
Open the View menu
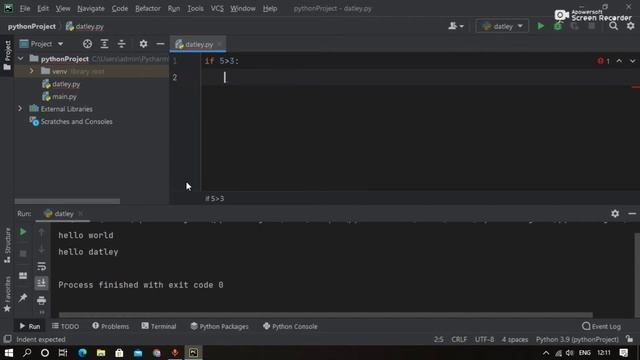click(x=63, y=8)
